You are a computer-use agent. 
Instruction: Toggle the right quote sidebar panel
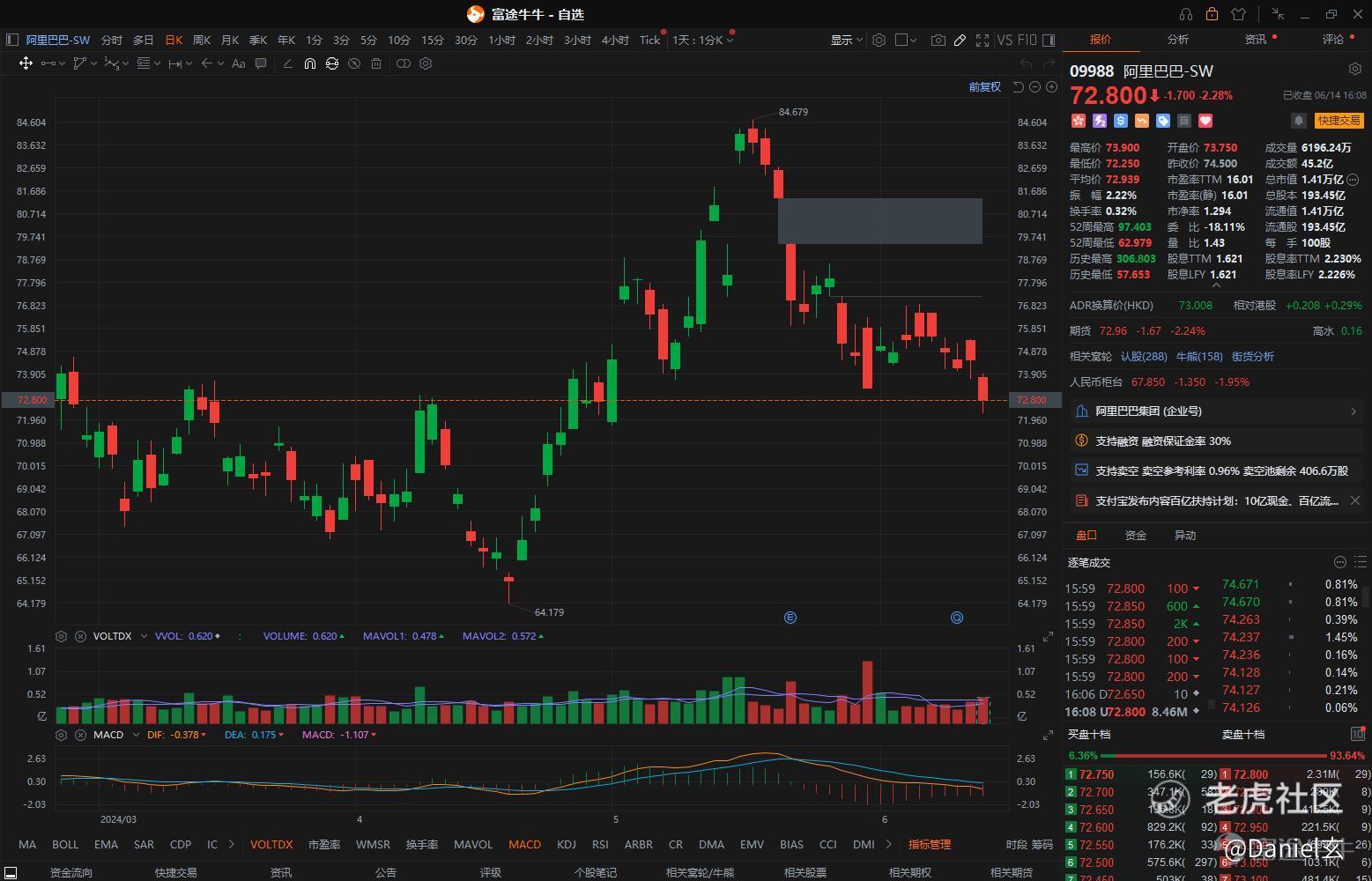tap(1049, 40)
